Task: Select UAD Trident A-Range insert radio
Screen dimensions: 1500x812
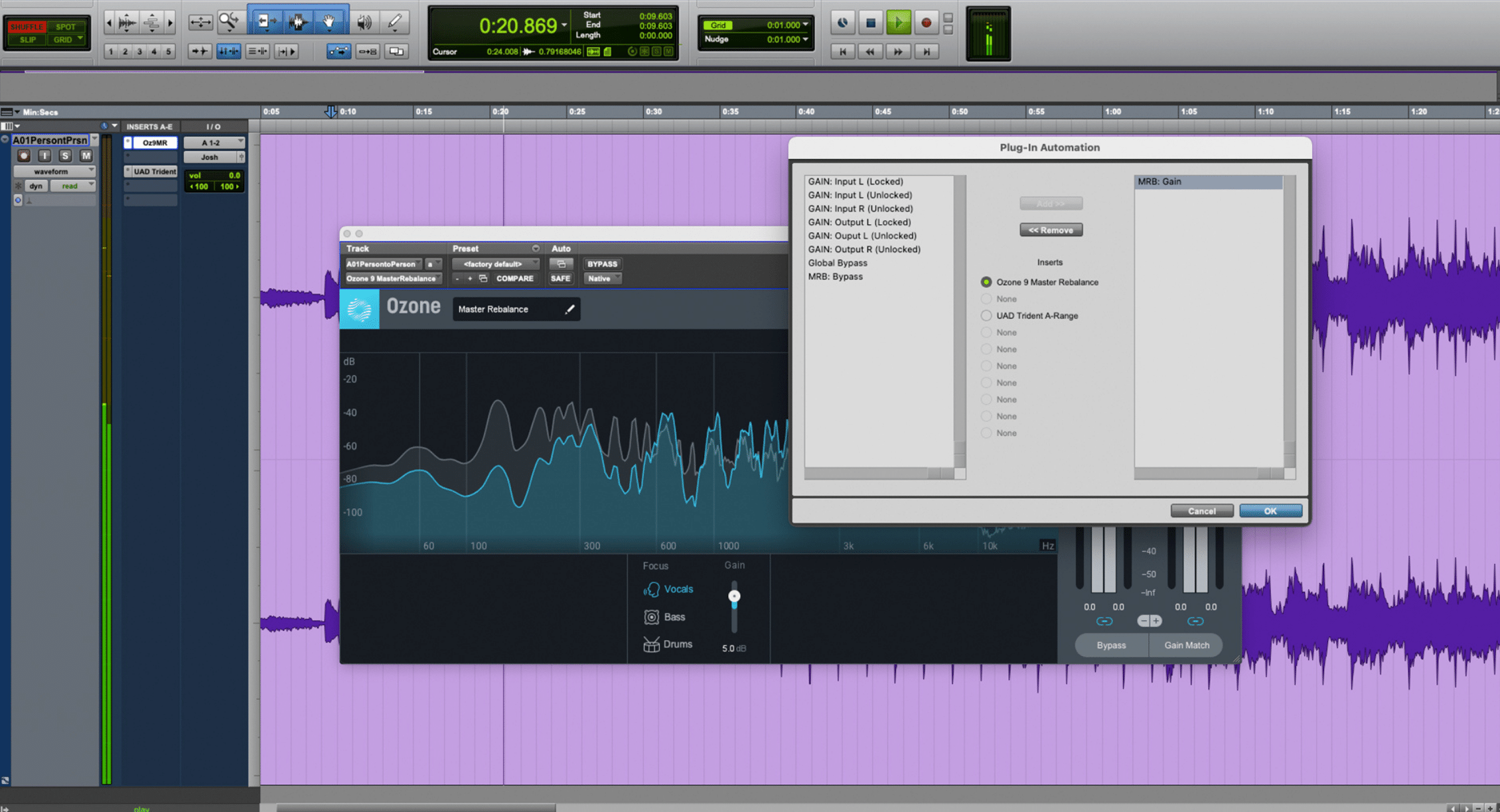Action: click(986, 316)
